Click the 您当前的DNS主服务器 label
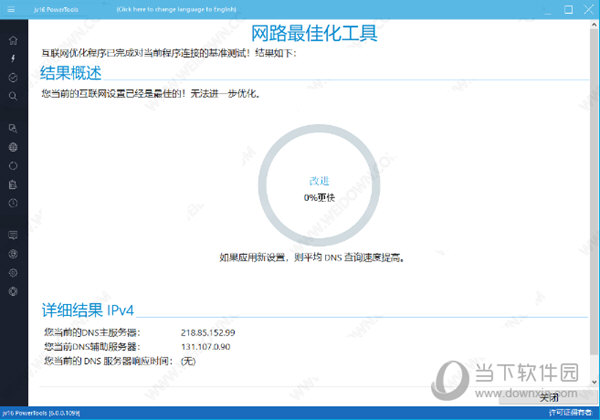Image resolution: width=600 pixels, height=420 pixels. (92, 333)
